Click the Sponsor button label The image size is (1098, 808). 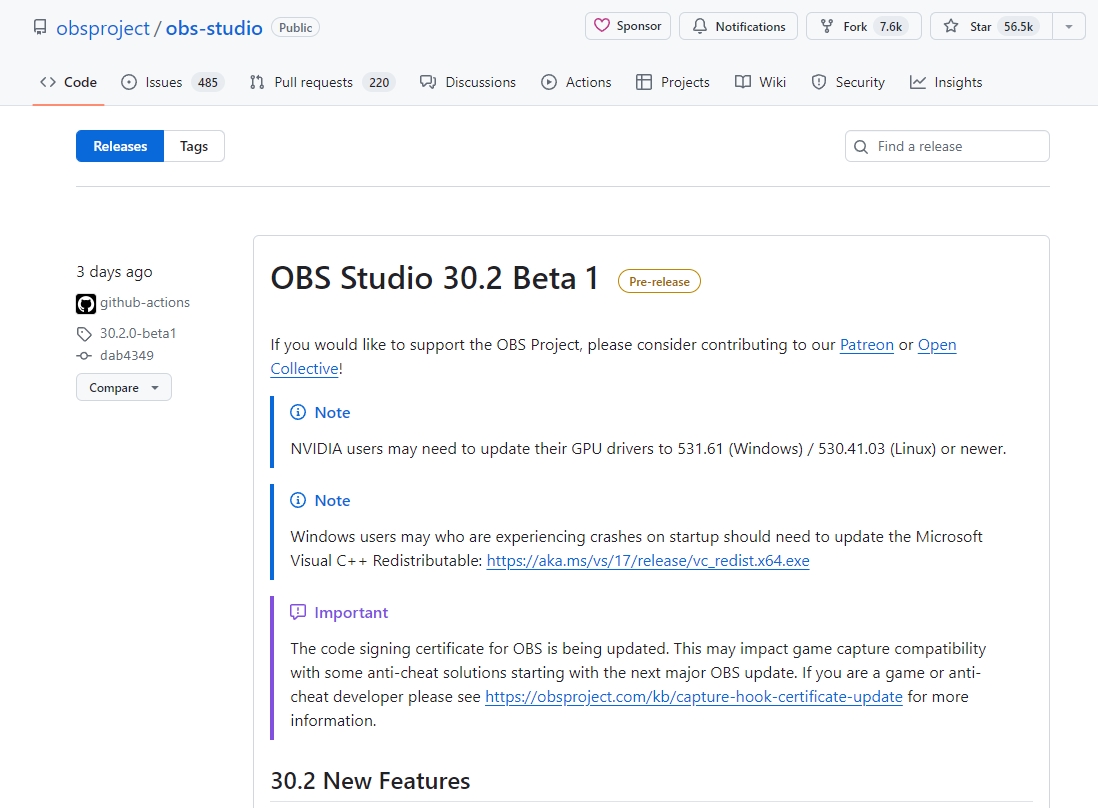[x=639, y=26]
